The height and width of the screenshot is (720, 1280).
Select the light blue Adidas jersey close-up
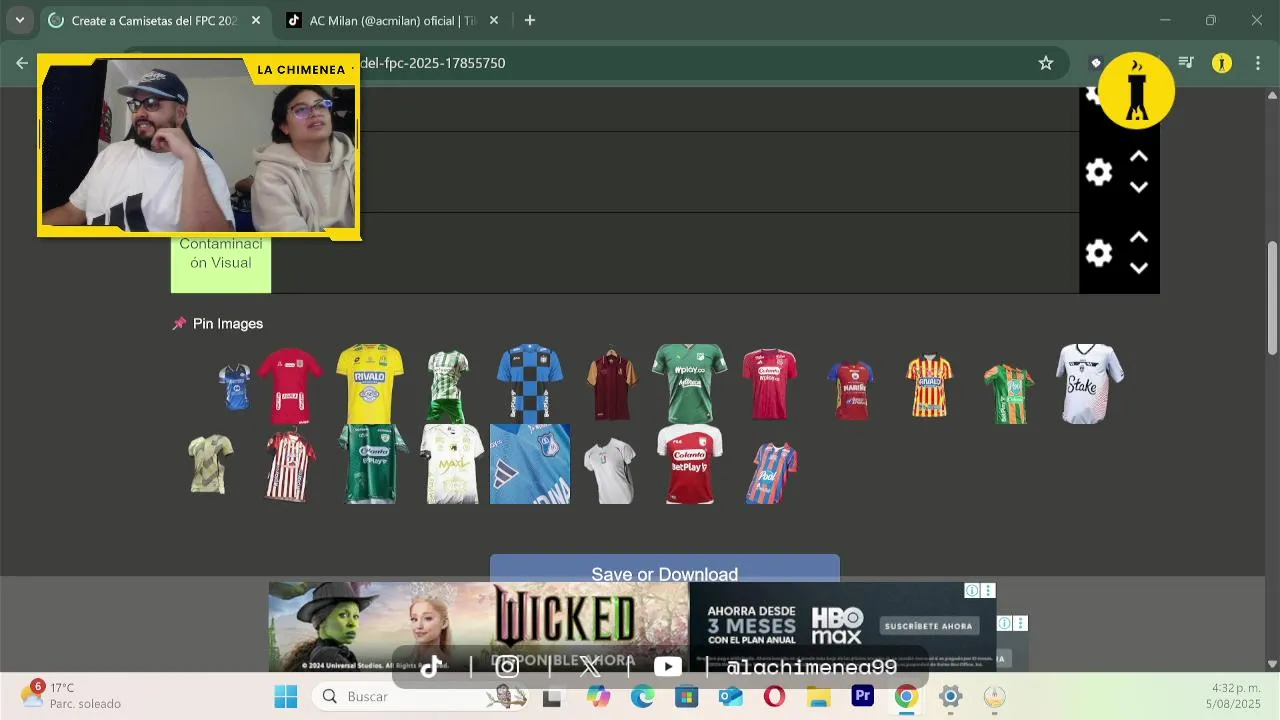pyautogui.click(x=530, y=464)
